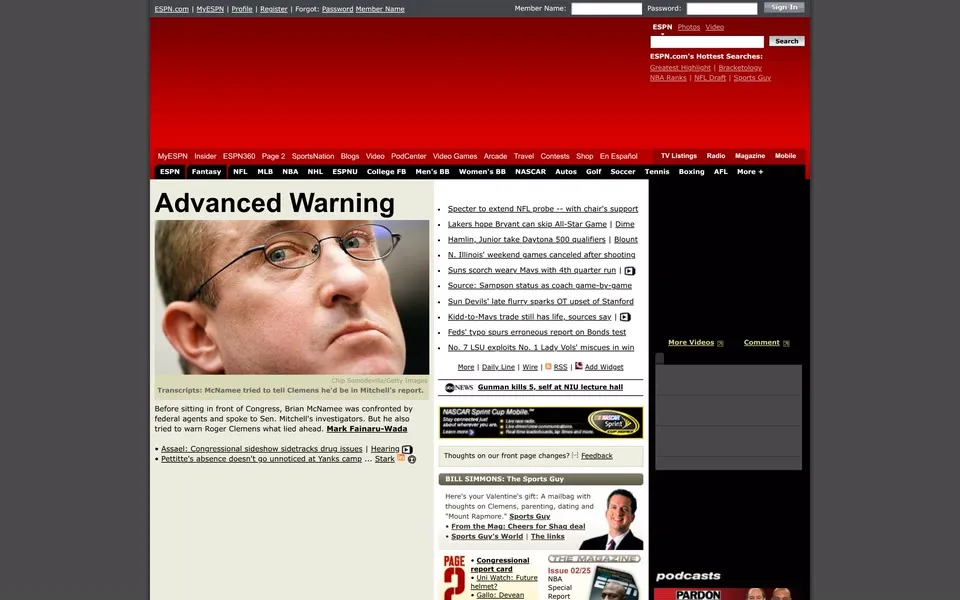Viewport: 960px width, 600px height.
Task: Open TV Listings in the navigation bar
Action: click(678, 156)
